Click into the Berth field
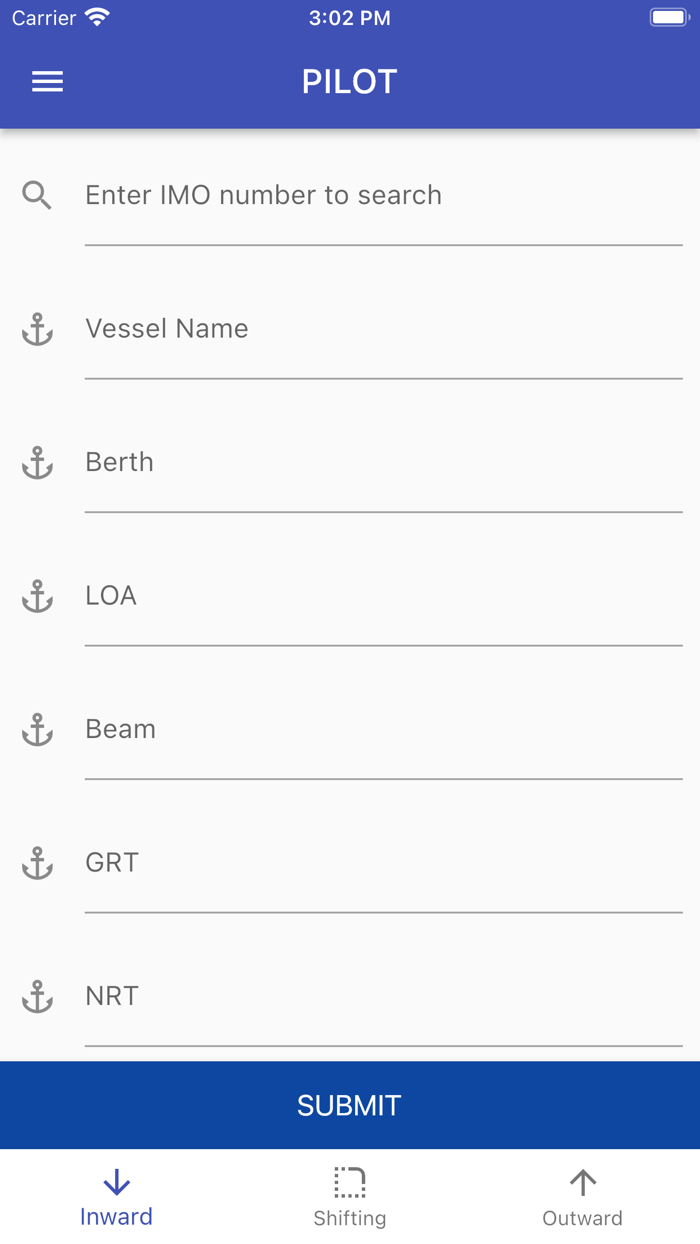This screenshot has width=700, height=1244. click(x=383, y=463)
